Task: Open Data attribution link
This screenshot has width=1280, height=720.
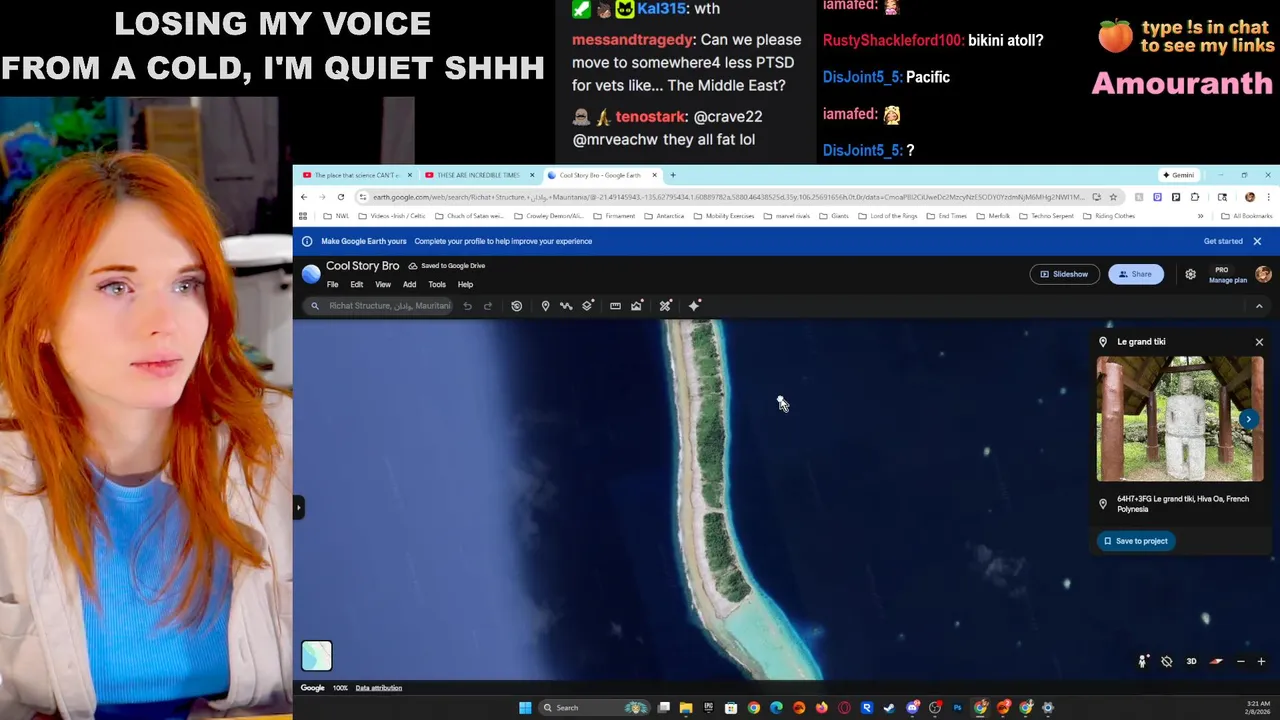Action: [x=378, y=688]
